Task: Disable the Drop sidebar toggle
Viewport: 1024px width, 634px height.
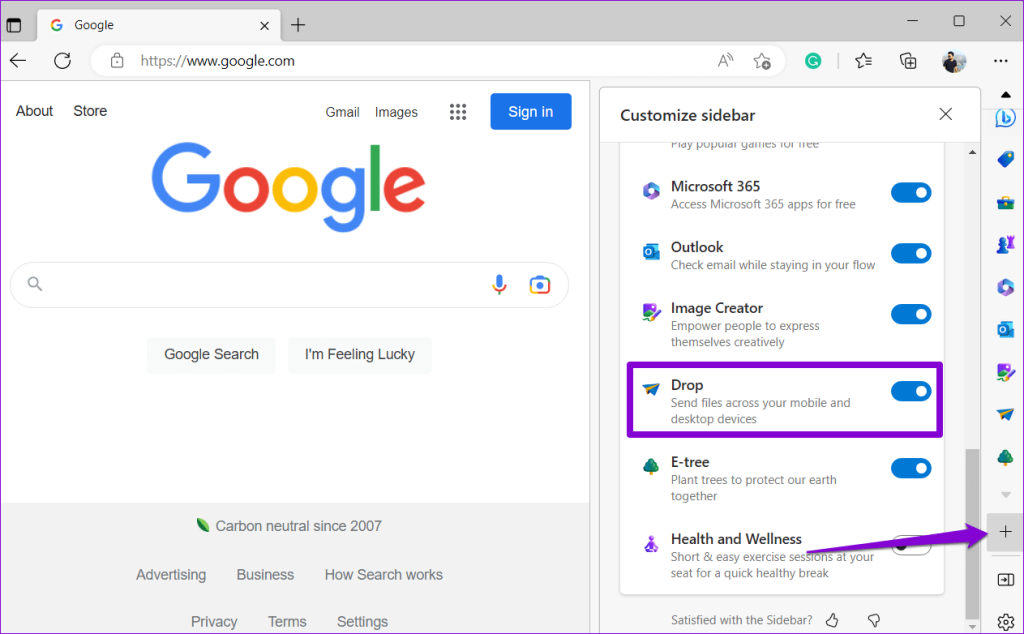Action: [911, 391]
